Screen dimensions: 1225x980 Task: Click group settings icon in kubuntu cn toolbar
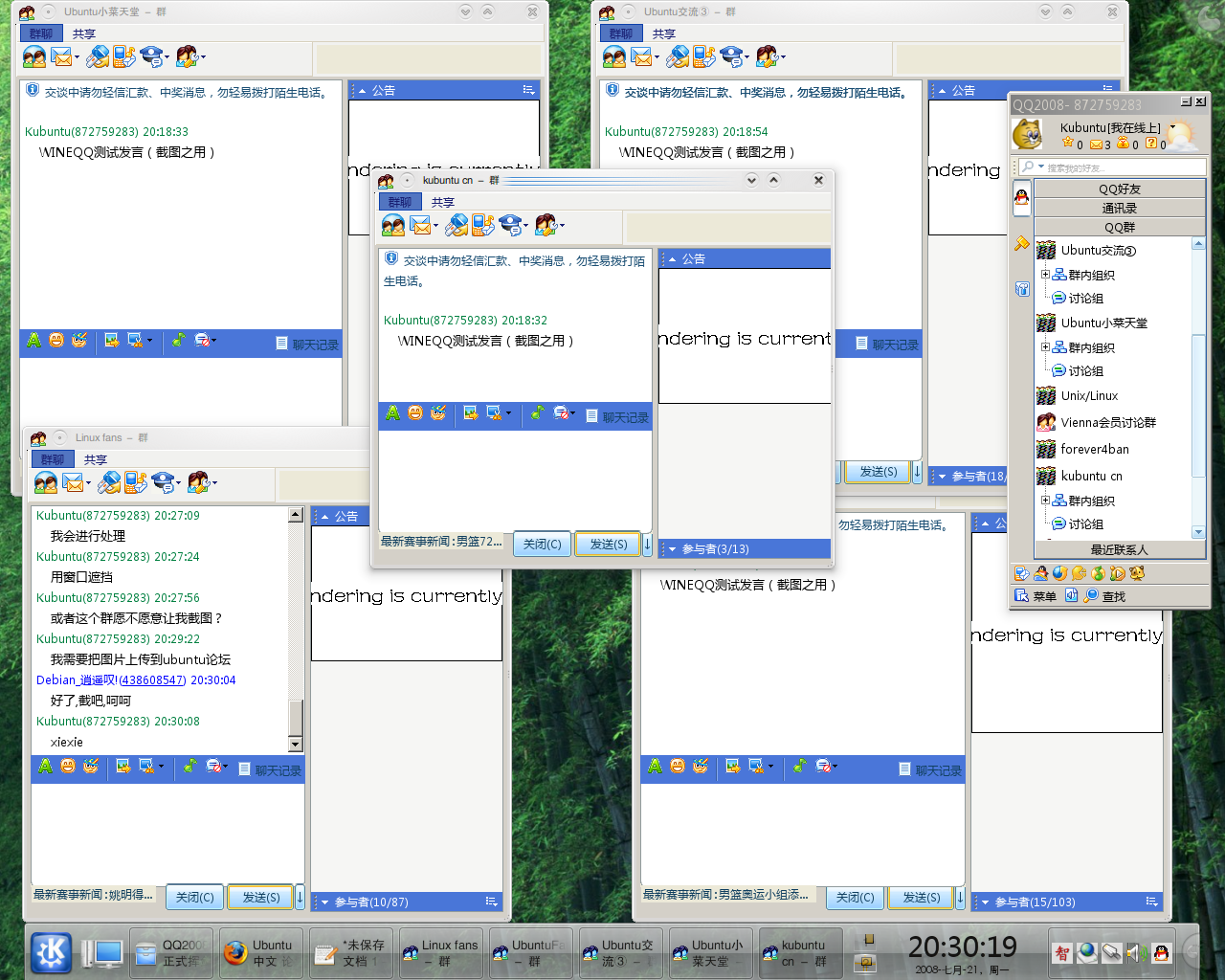[x=546, y=226]
